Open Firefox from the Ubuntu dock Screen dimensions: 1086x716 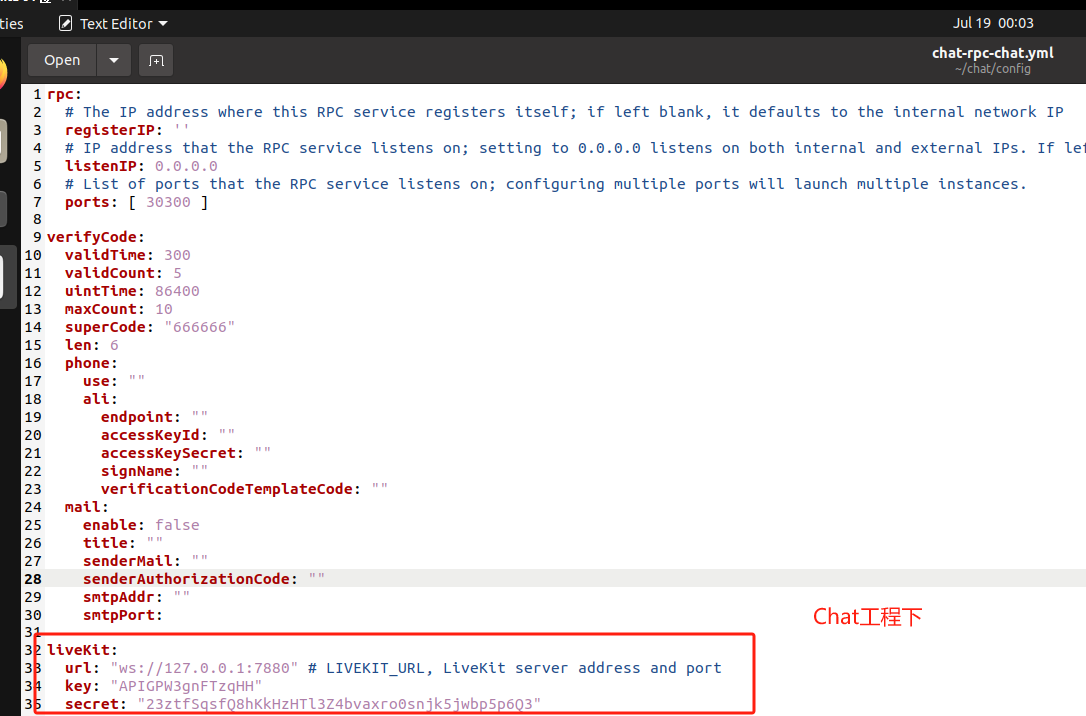(x=3, y=73)
